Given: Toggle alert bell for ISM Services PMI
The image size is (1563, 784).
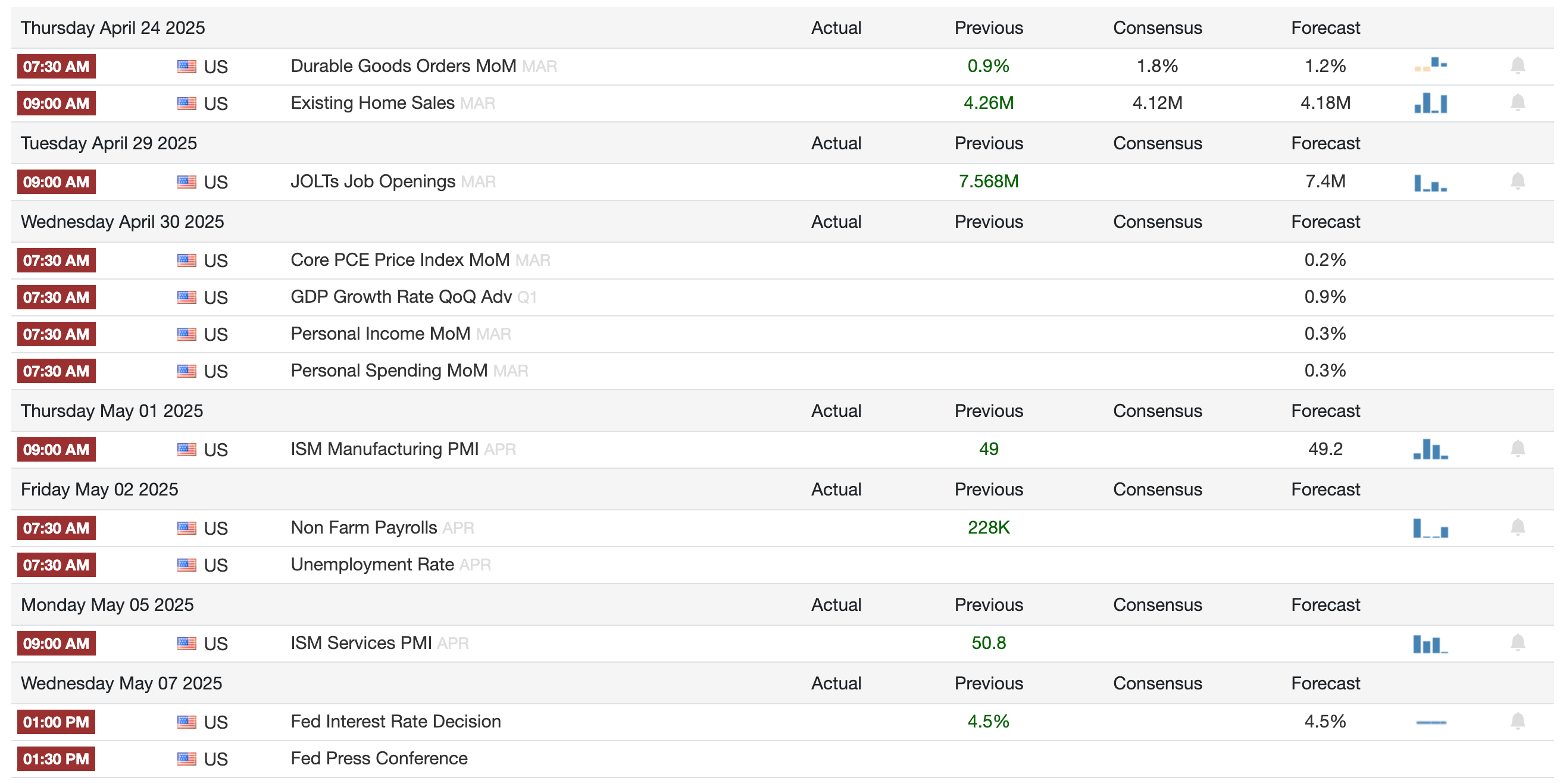Looking at the screenshot, I should 1517,642.
